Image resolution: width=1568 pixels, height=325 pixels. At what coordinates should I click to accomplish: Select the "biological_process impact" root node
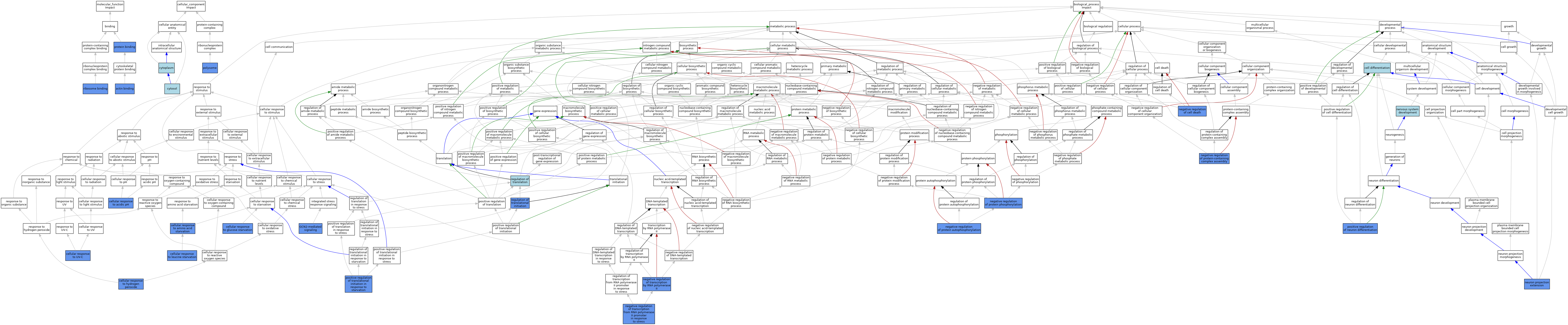1086,6
